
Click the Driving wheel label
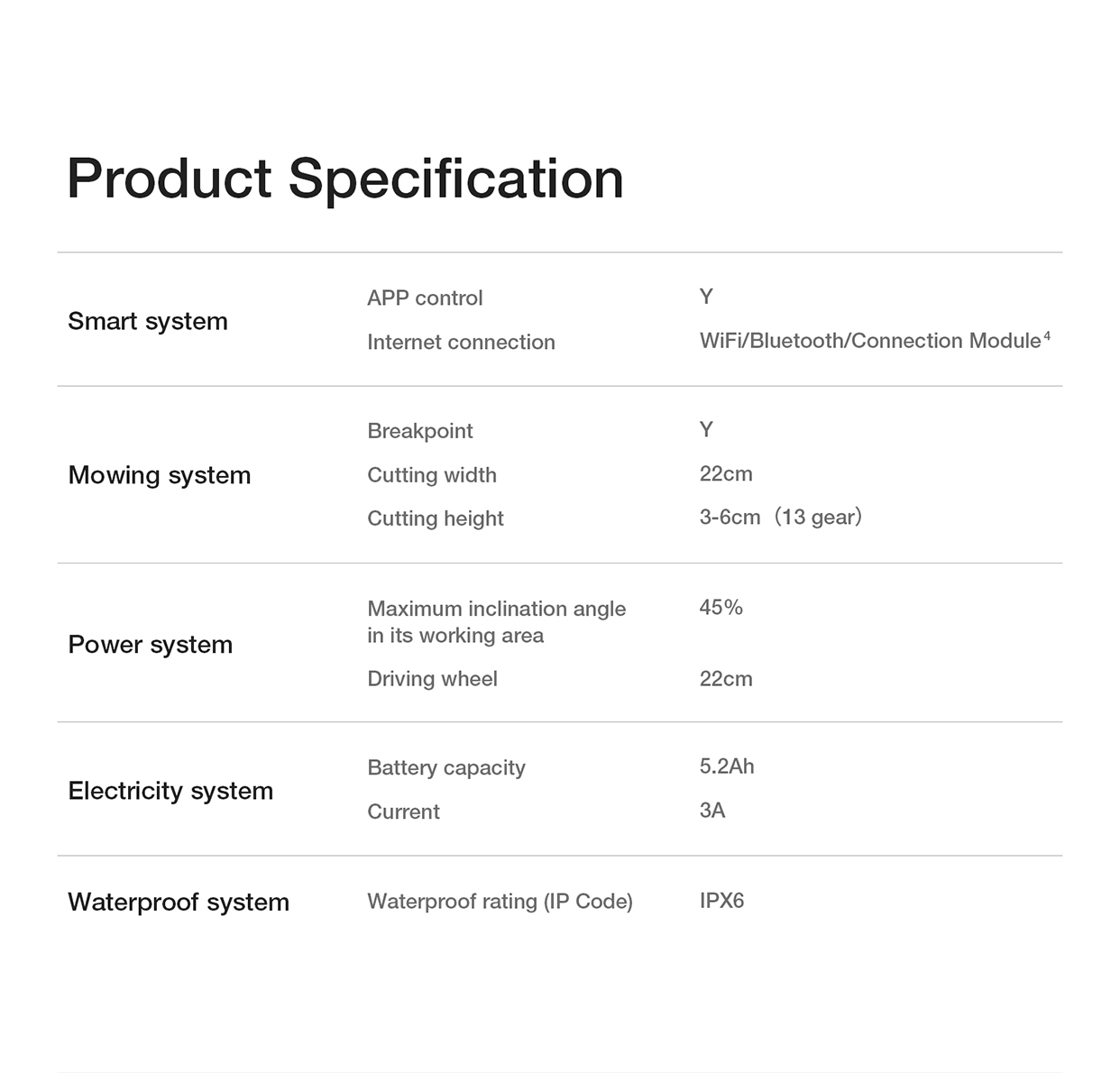(x=432, y=679)
